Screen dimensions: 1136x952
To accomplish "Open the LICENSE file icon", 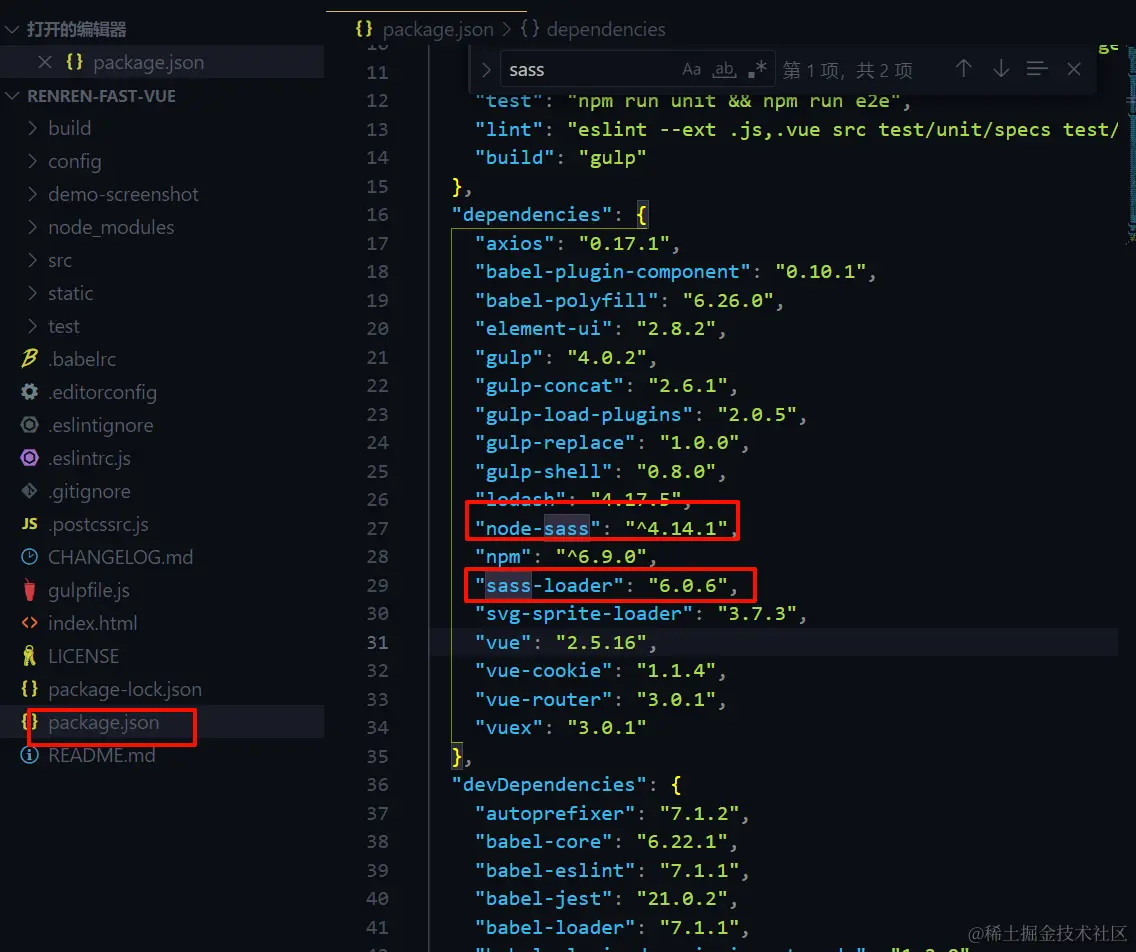I will (30, 656).
